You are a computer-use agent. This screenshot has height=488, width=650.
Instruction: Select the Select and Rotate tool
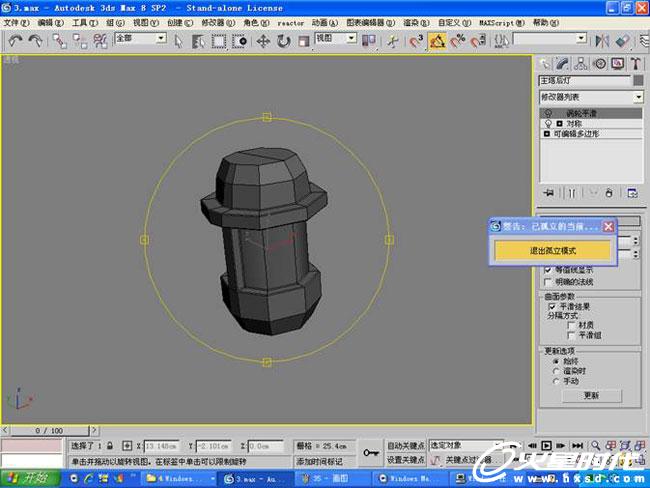click(x=284, y=41)
